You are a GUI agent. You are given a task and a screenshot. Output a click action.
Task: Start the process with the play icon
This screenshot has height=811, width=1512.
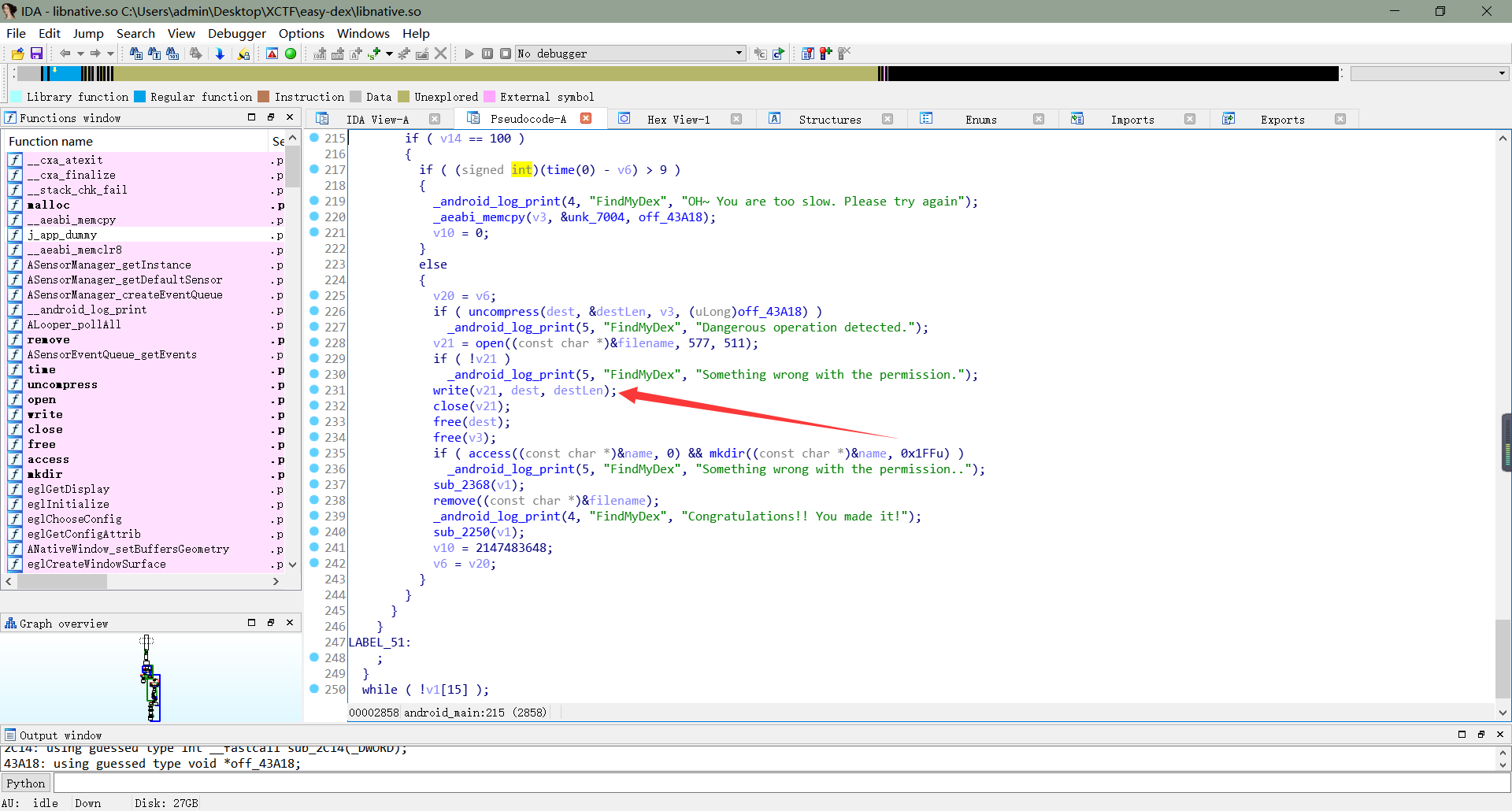coord(469,54)
